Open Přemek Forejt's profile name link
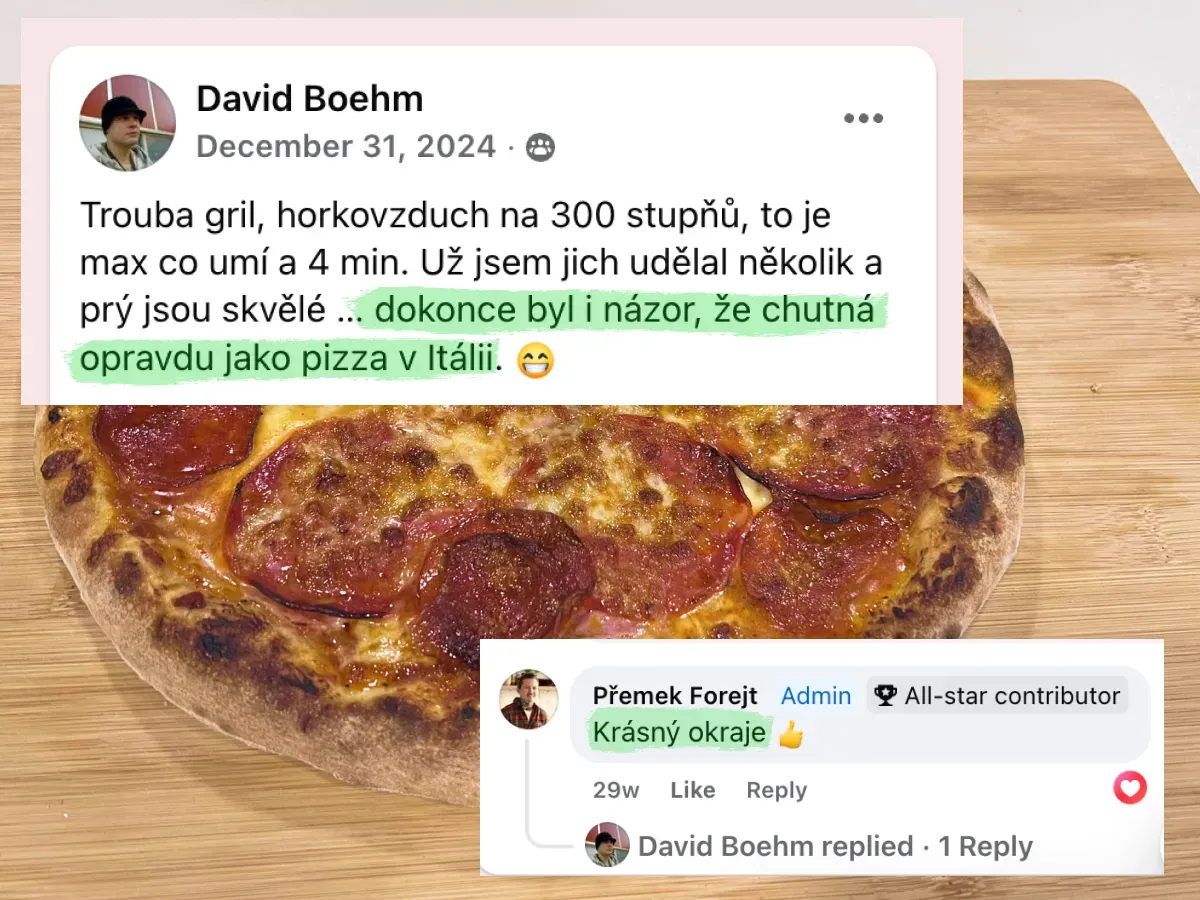 (x=675, y=696)
